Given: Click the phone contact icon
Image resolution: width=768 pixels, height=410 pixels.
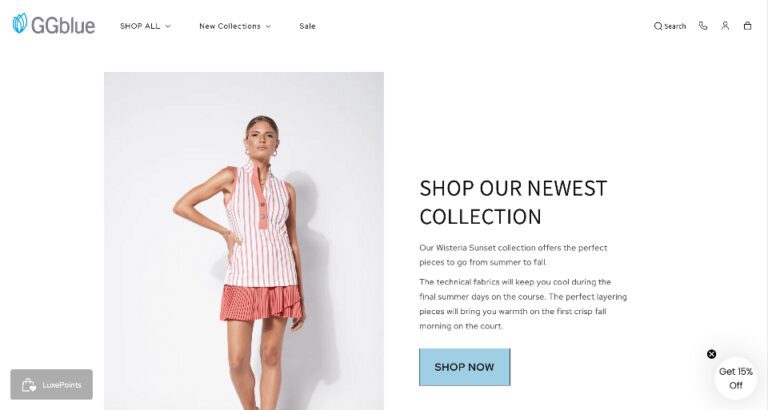Looking at the screenshot, I should click(x=703, y=26).
